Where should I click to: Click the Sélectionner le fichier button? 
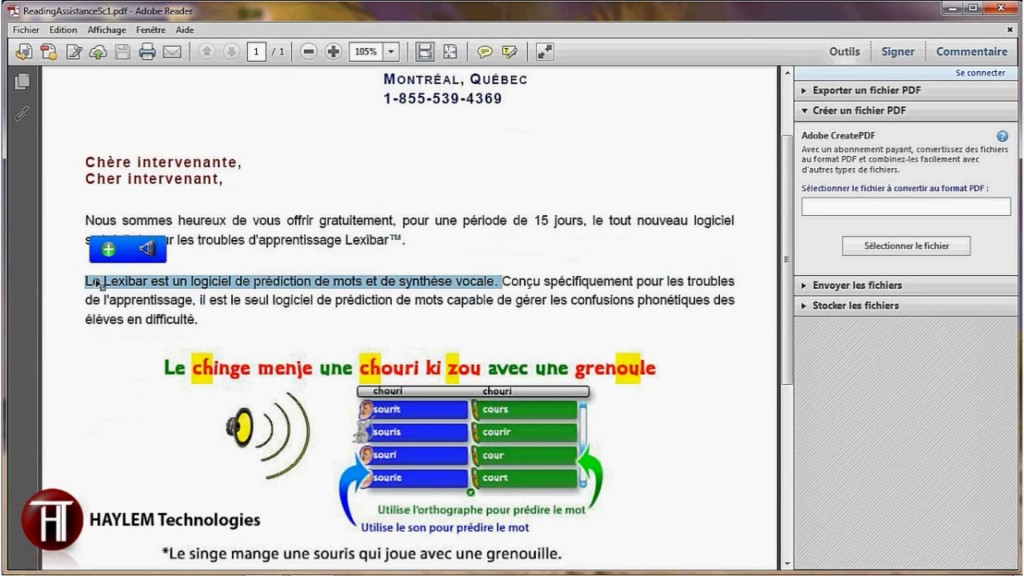tap(906, 246)
